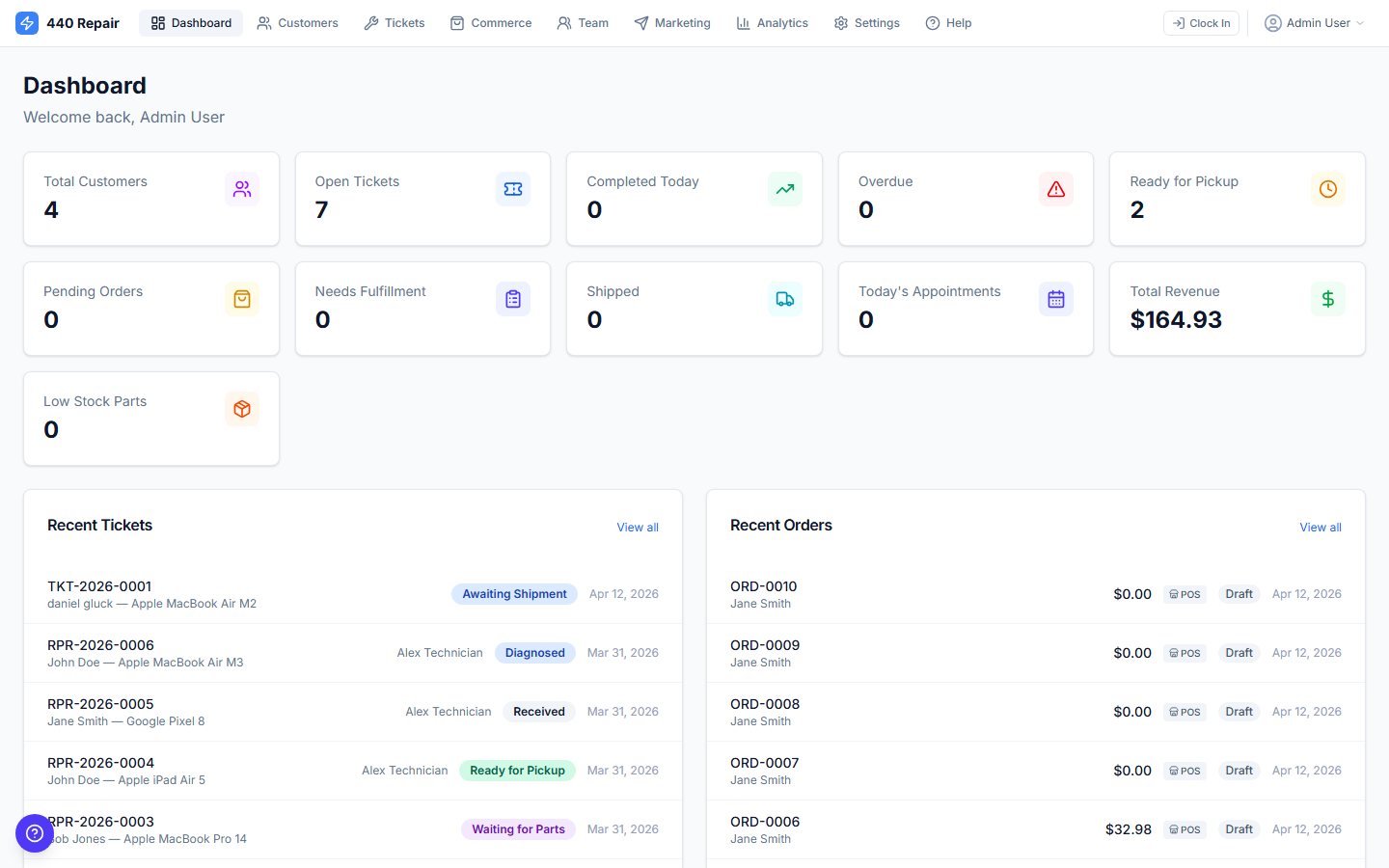Viewport: 1389px width, 868px height.
Task: Click the Total Customers people icon
Action: pyautogui.click(x=242, y=189)
